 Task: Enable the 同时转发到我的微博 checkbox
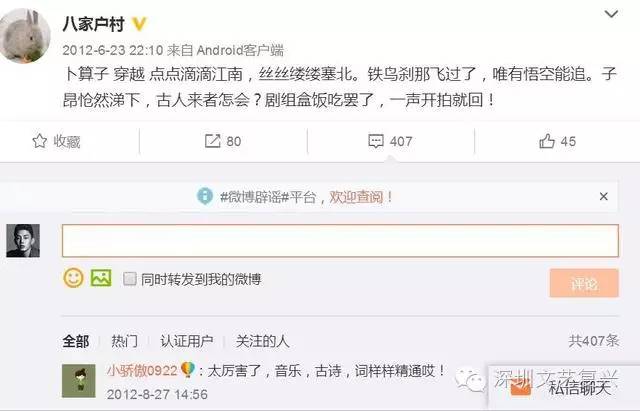click(130, 279)
